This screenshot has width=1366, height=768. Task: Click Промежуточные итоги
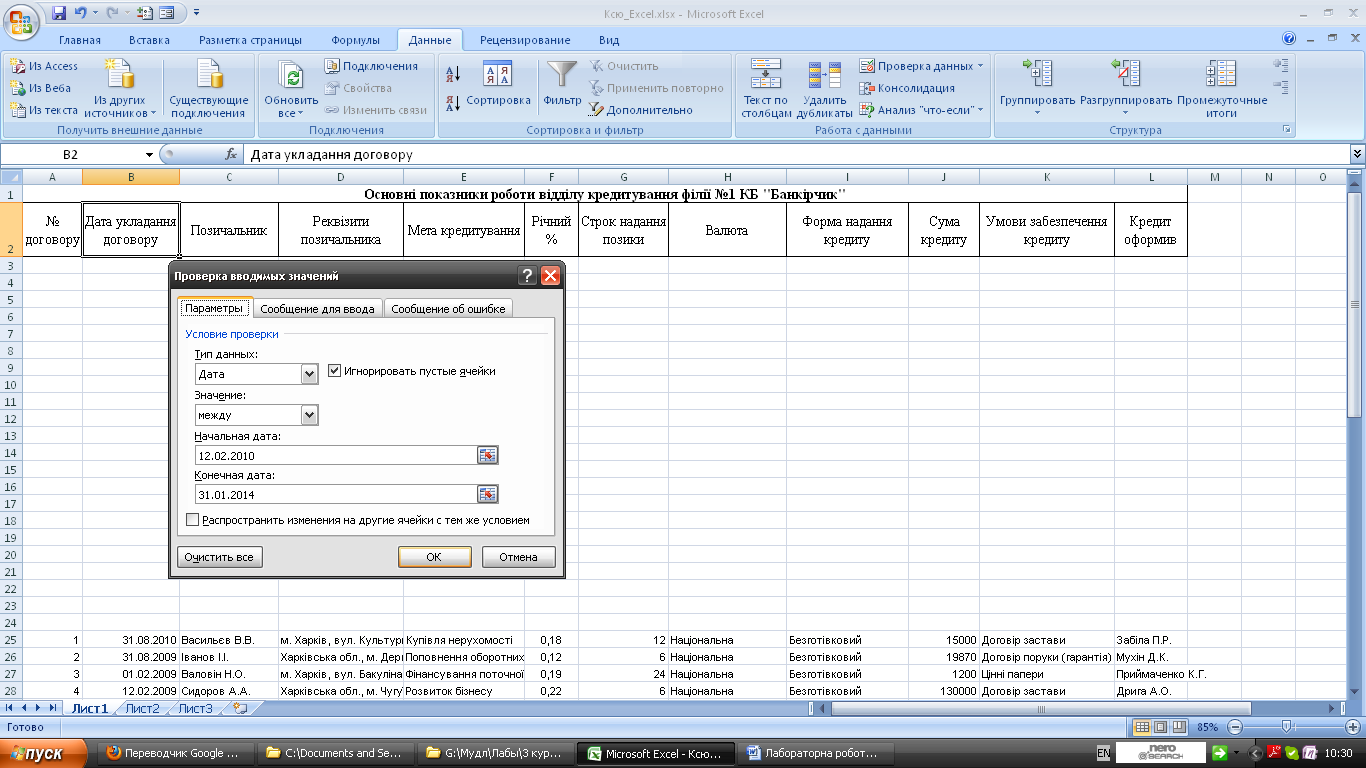coord(1221,88)
